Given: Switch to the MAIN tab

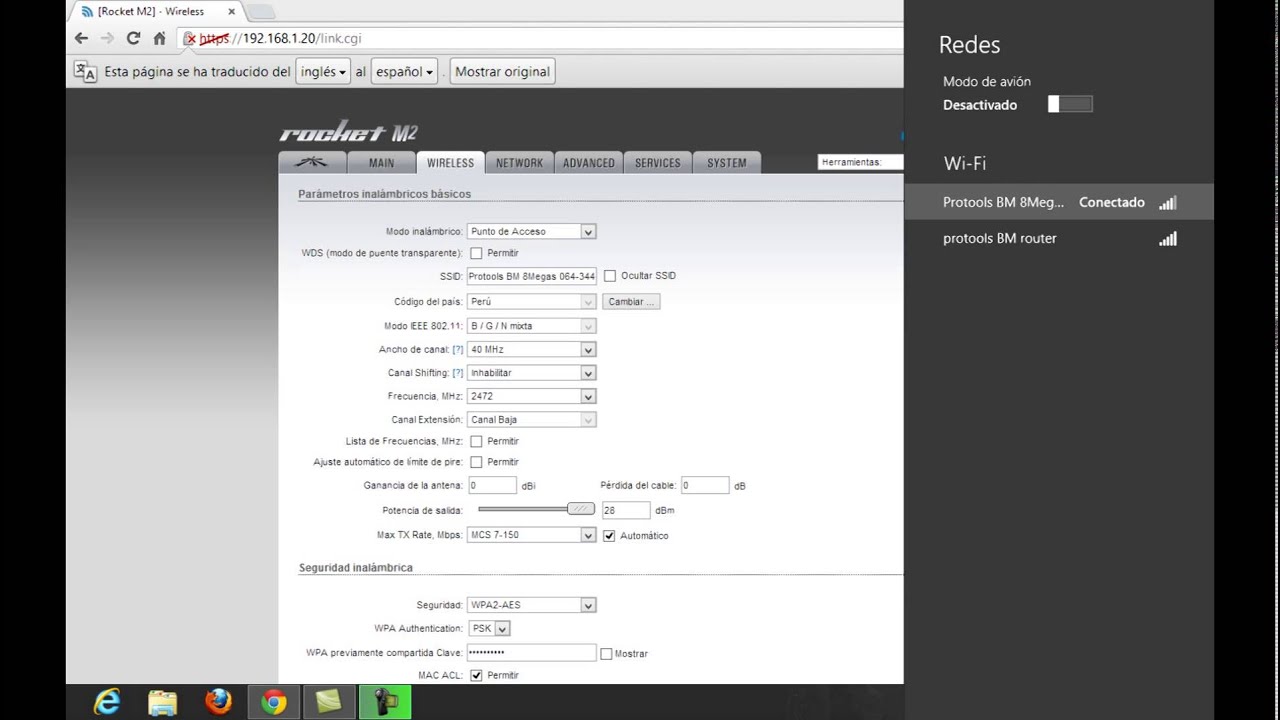Looking at the screenshot, I should point(381,162).
